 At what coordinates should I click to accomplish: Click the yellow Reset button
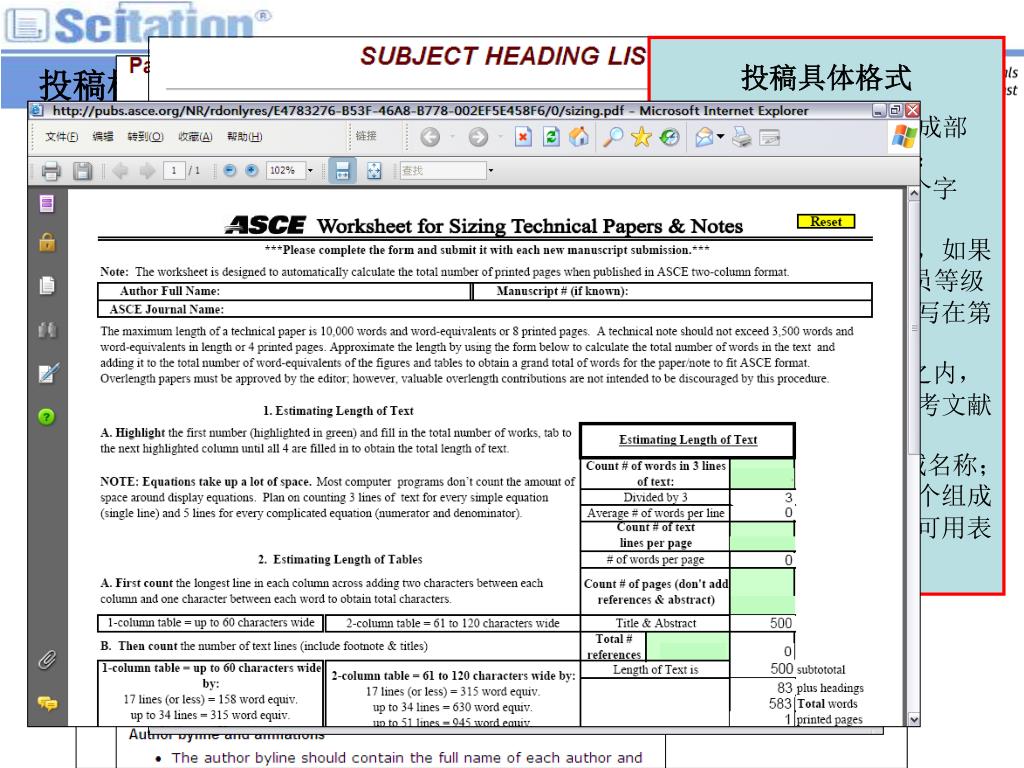pyautogui.click(x=826, y=221)
